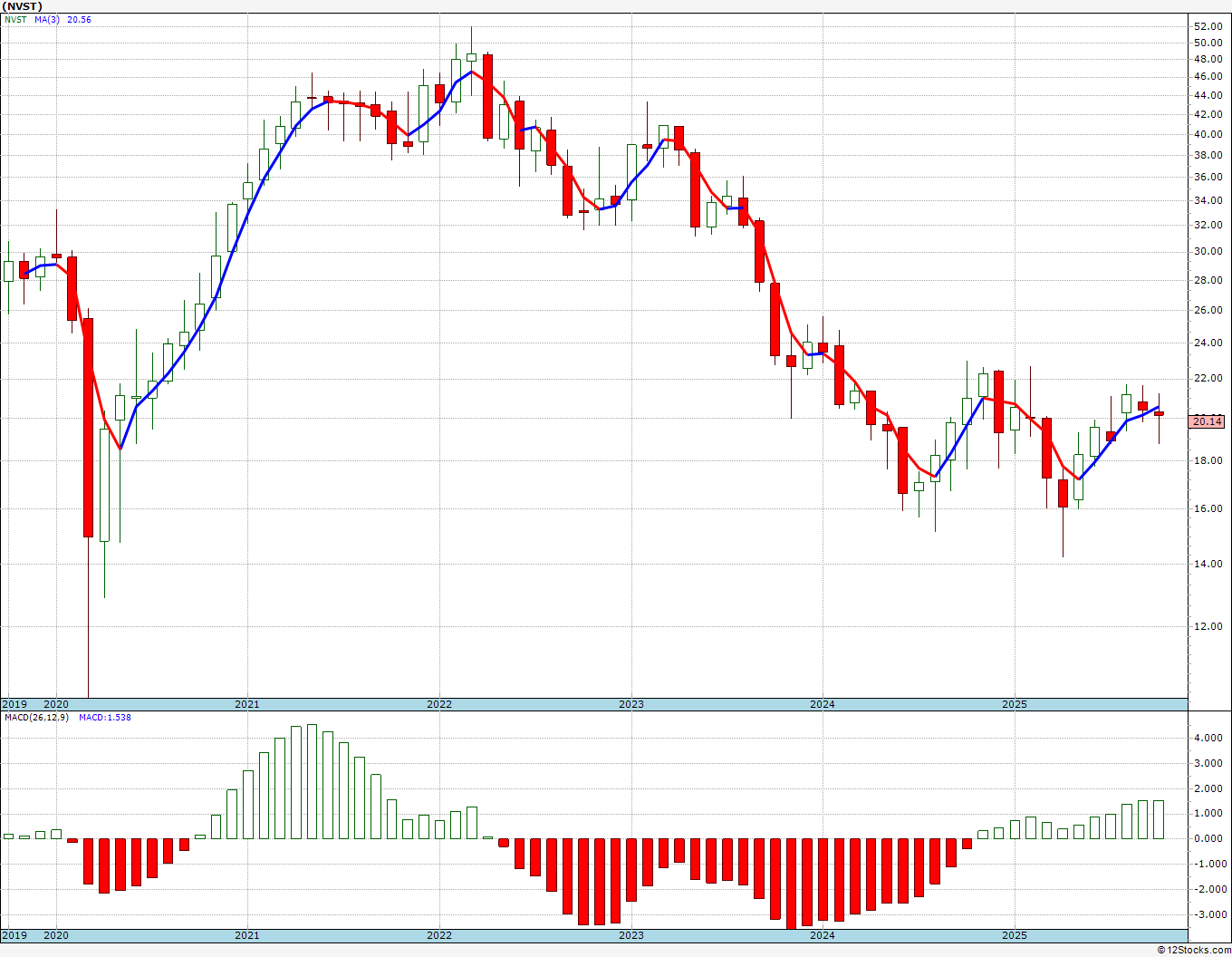Select 2024 on the MACD panel time axis

tap(823, 935)
